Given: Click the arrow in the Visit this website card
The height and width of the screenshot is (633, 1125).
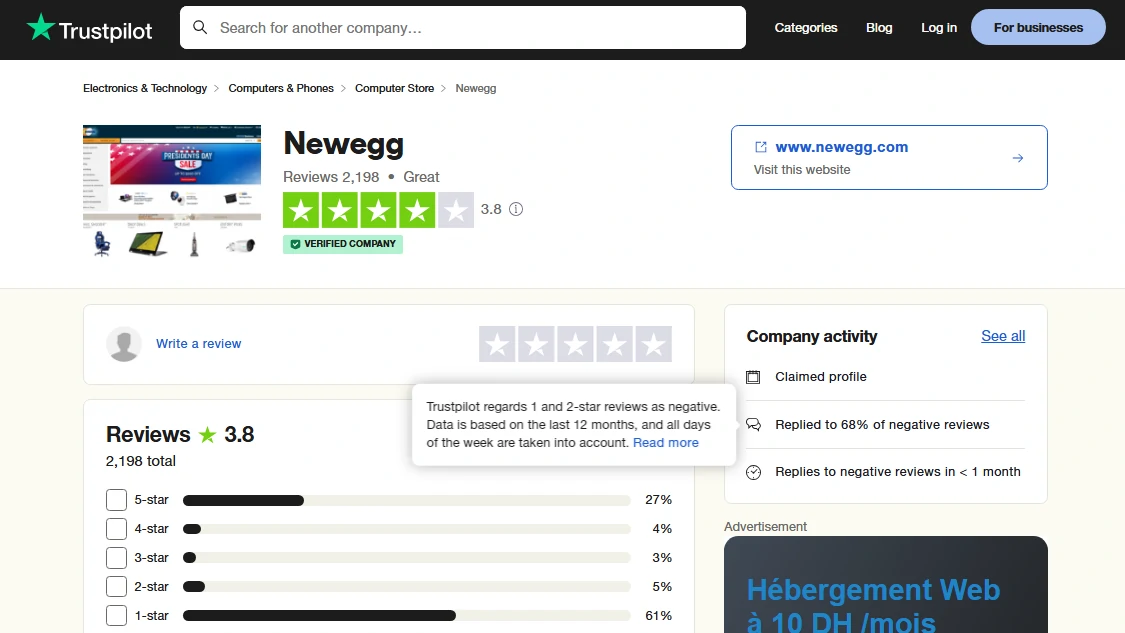Looking at the screenshot, I should click(1017, 158).
